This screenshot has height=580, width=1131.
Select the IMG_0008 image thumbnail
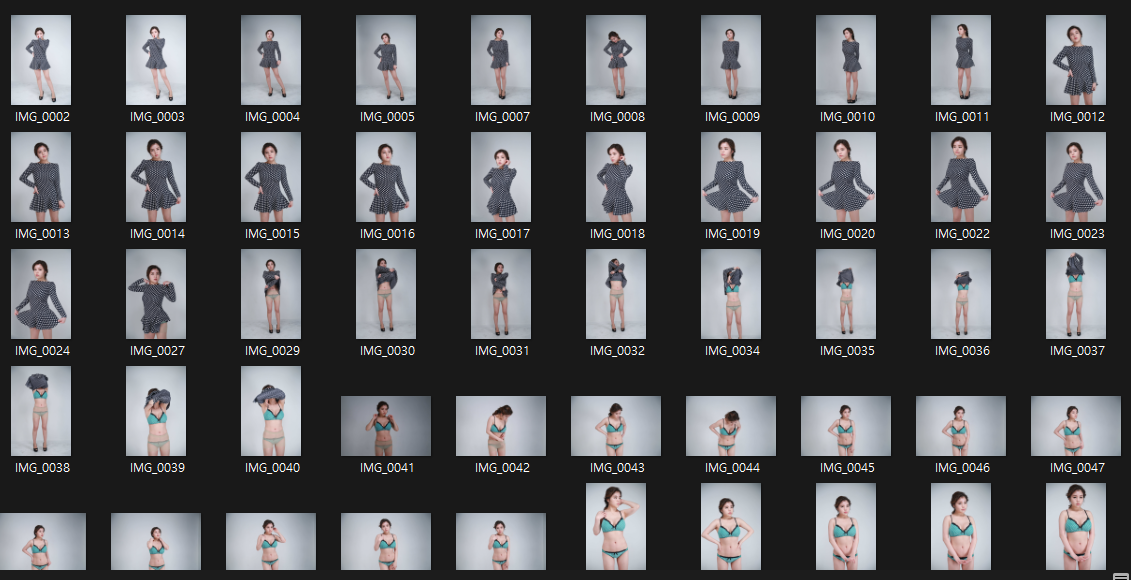coord(616,60)
